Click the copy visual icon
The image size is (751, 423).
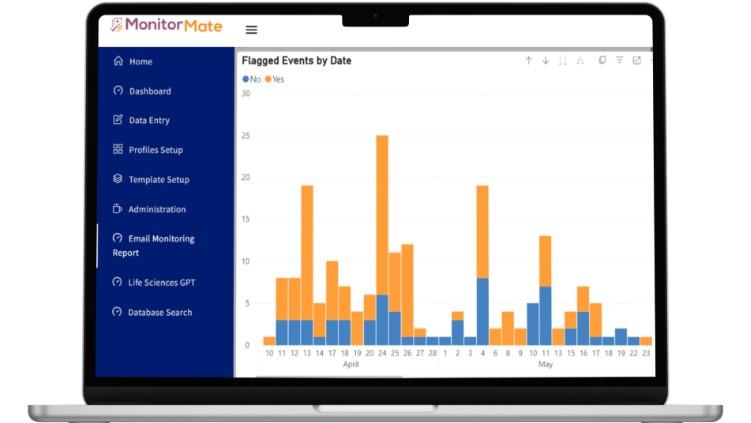602,61
